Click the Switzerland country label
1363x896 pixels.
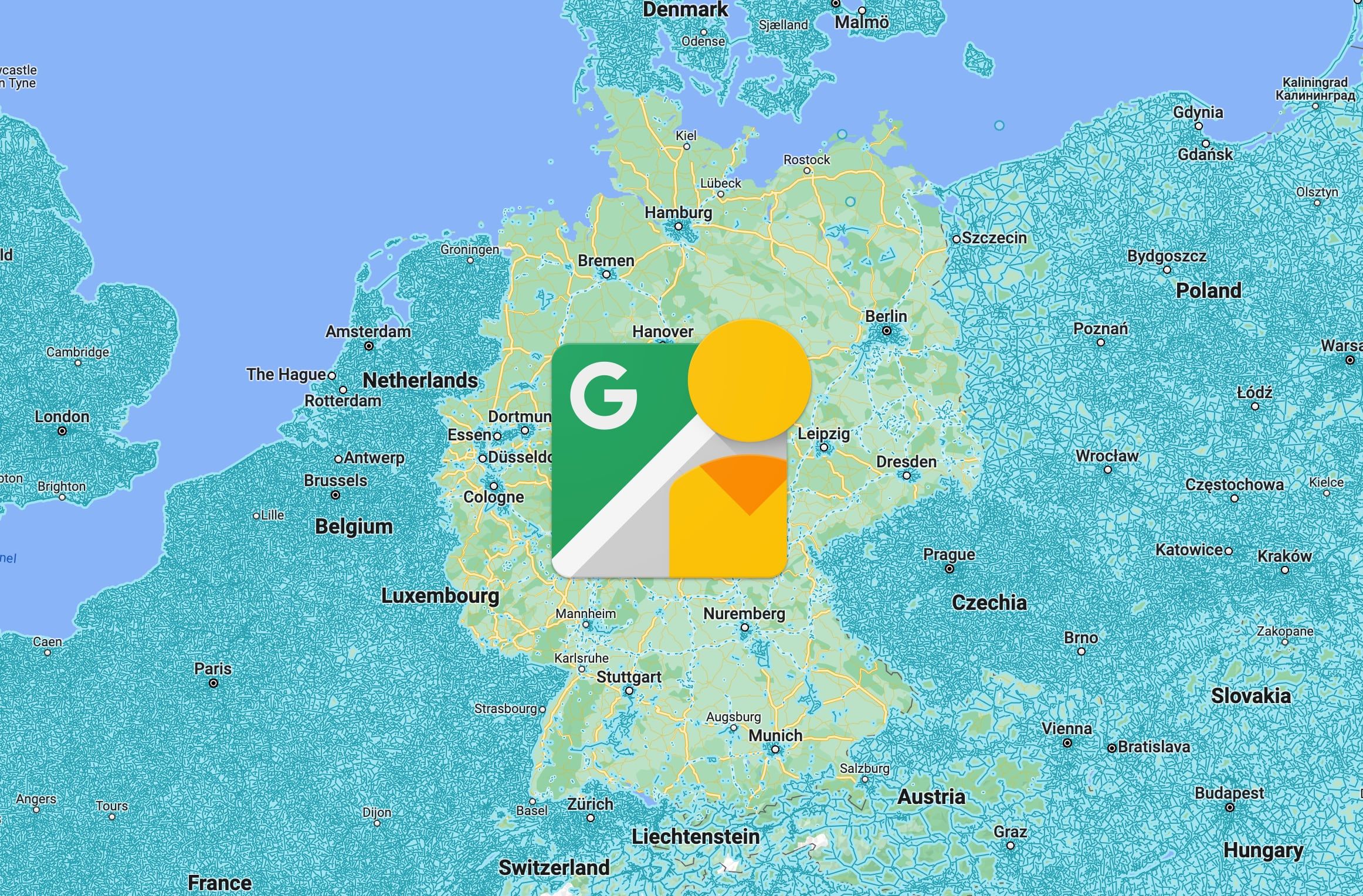pyautogui.click(x=554, y=867)
